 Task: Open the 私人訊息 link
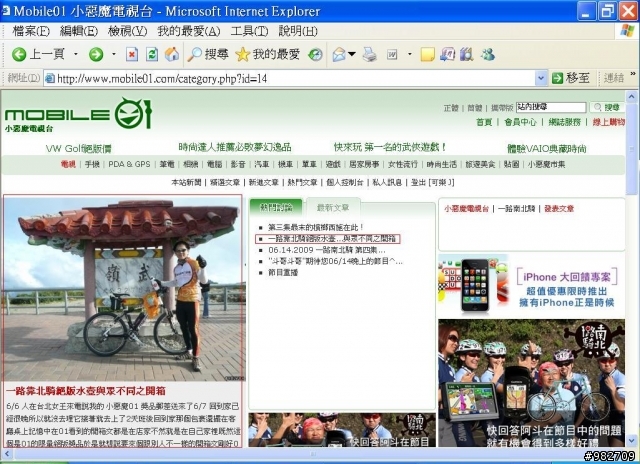(387, 182)
